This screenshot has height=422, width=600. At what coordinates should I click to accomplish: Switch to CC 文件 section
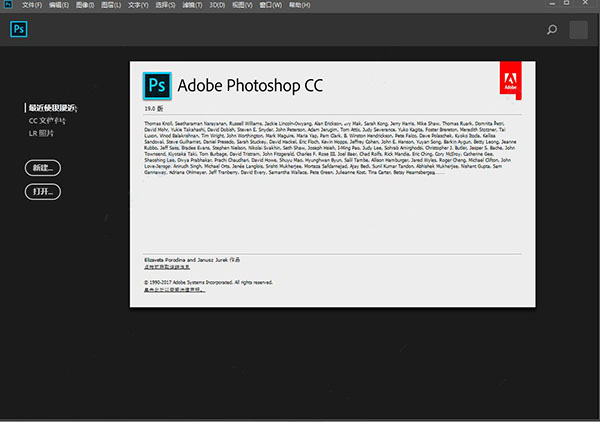point(48,120)
